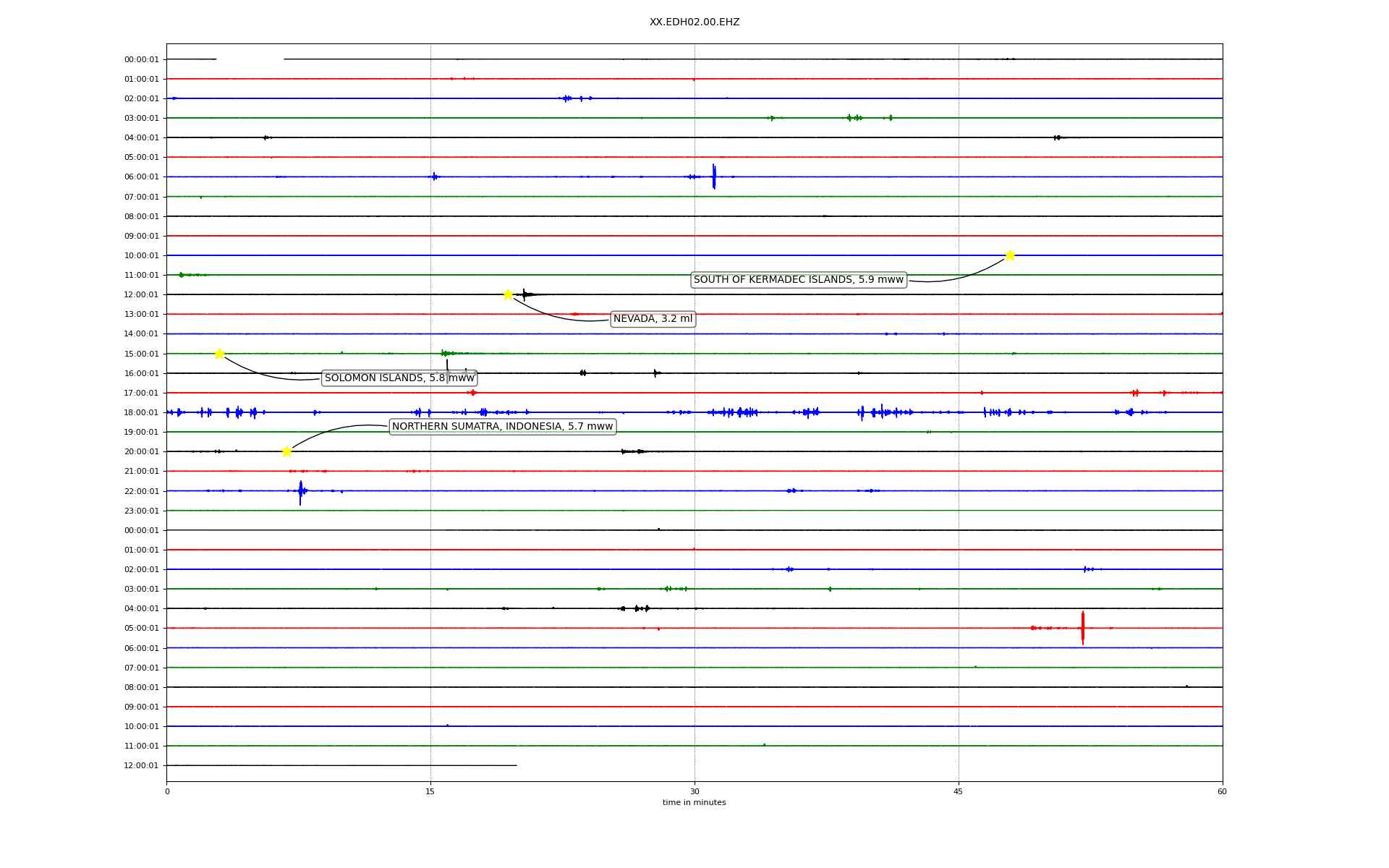
Task: Click the SOLOMON ISLANDS, 5.8 mww label
Action: coord(399,378)
